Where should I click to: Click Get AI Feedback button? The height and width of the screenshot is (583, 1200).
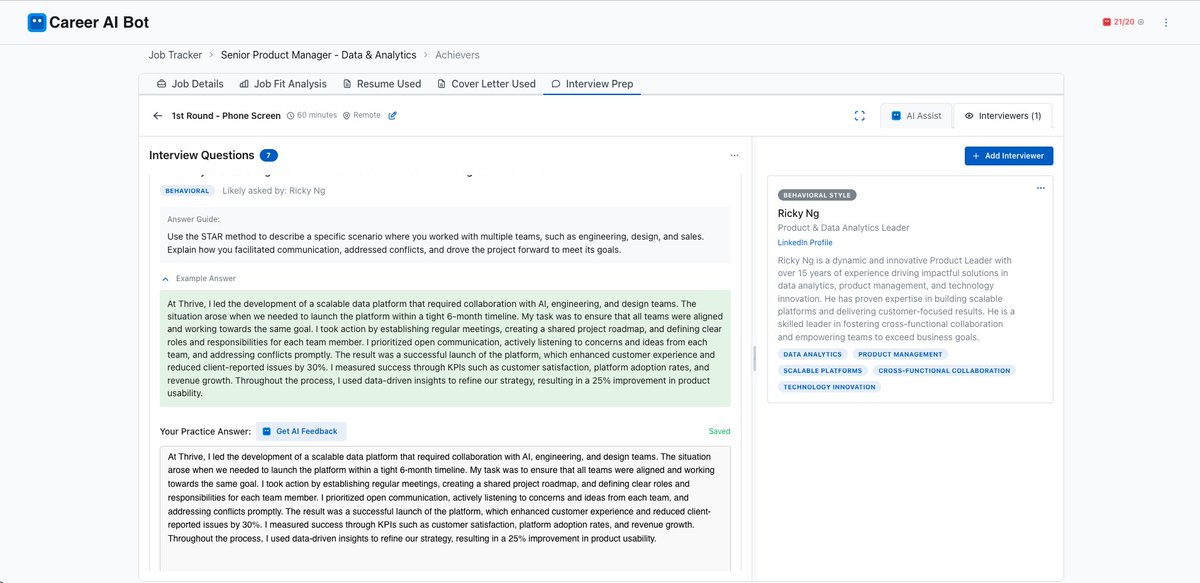point(301,432)
